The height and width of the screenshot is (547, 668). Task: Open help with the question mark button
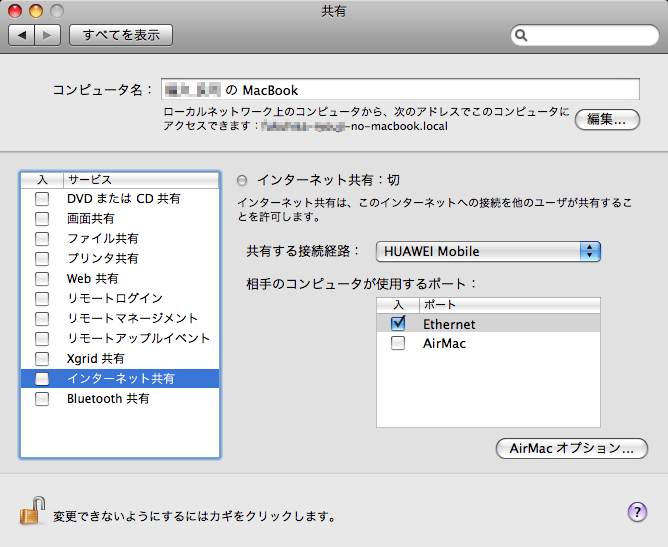(637, 512)
